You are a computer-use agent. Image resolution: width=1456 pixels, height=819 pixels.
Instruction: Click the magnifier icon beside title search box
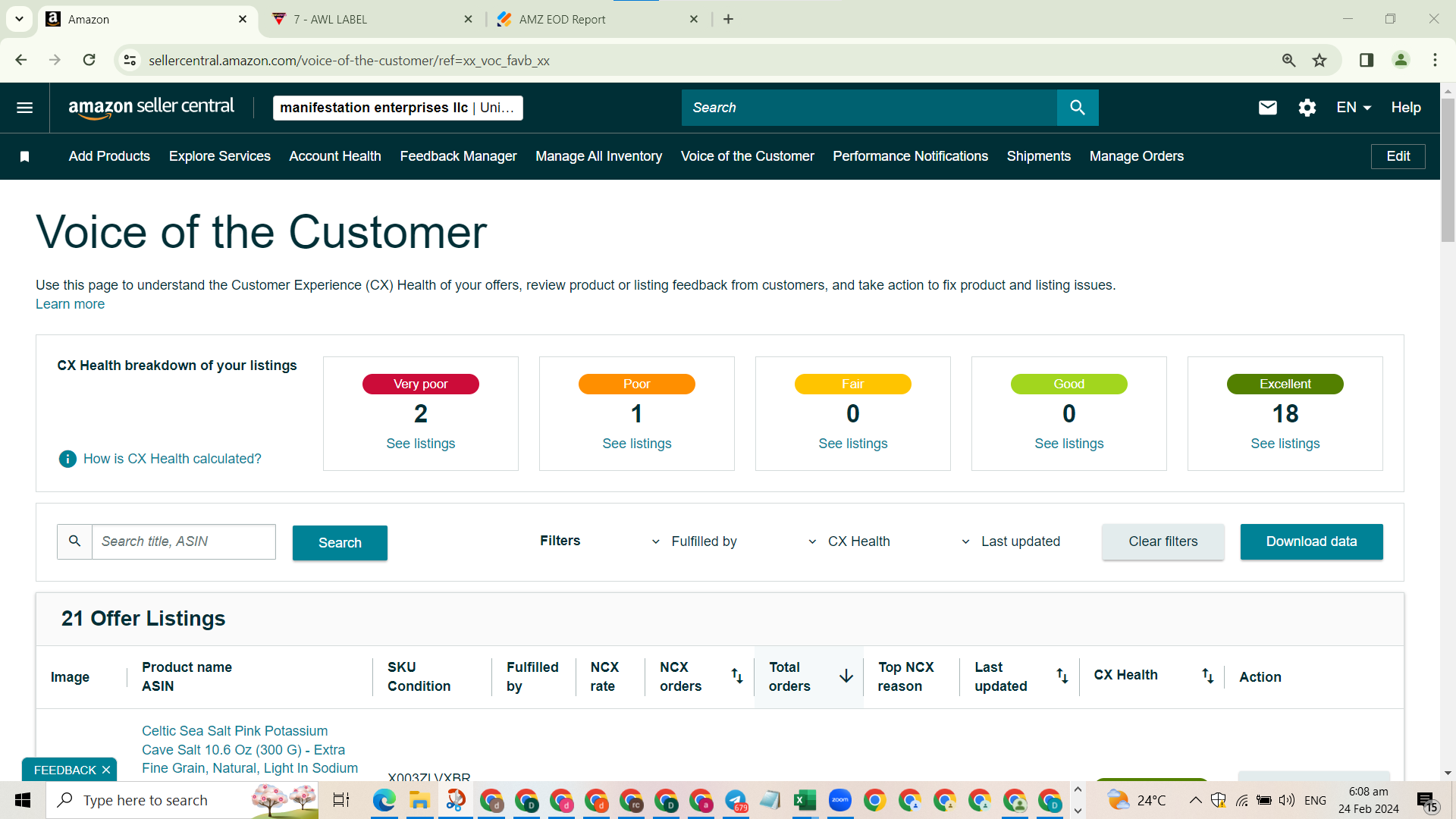[x=74, y=541]
